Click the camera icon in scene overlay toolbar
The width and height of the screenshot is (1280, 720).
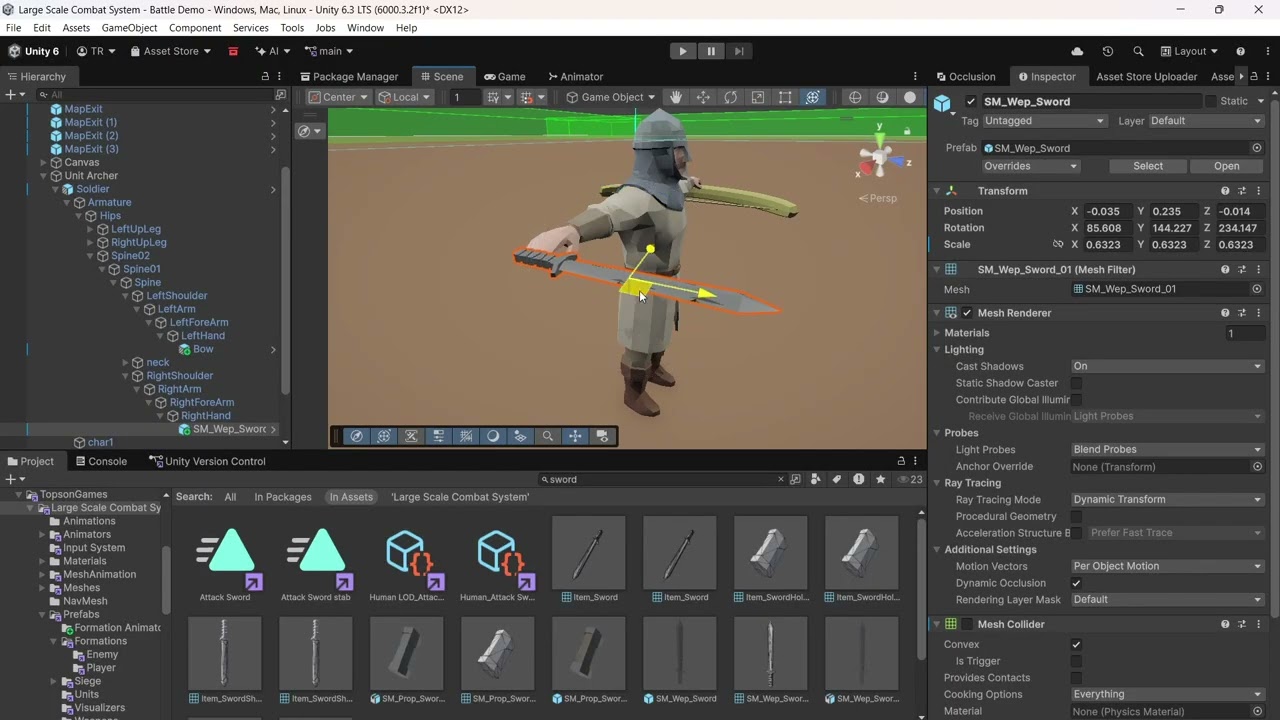pyautogui.click(x=602, y=436)
